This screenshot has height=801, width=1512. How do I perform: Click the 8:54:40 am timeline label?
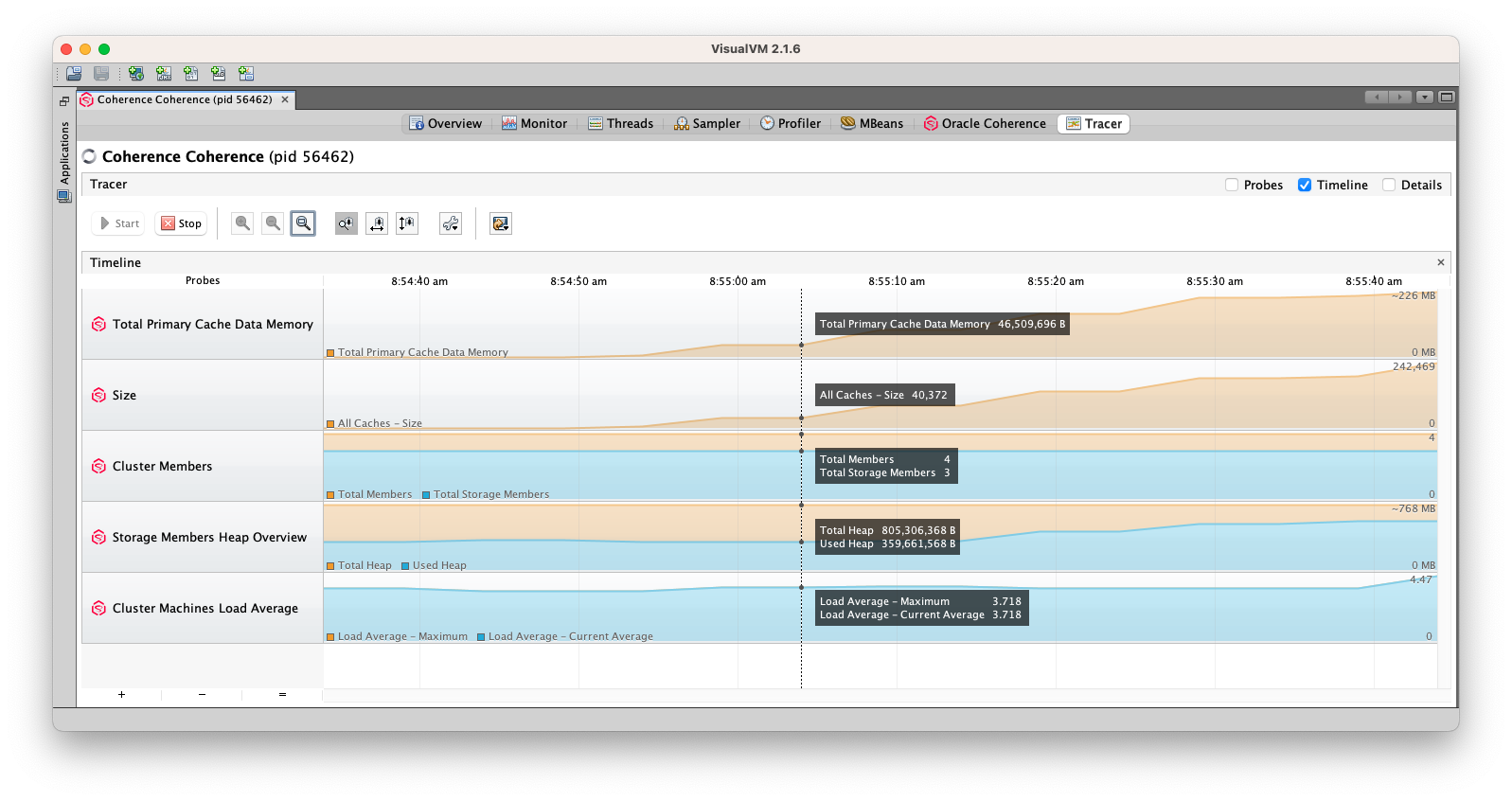tap(419, 281)
